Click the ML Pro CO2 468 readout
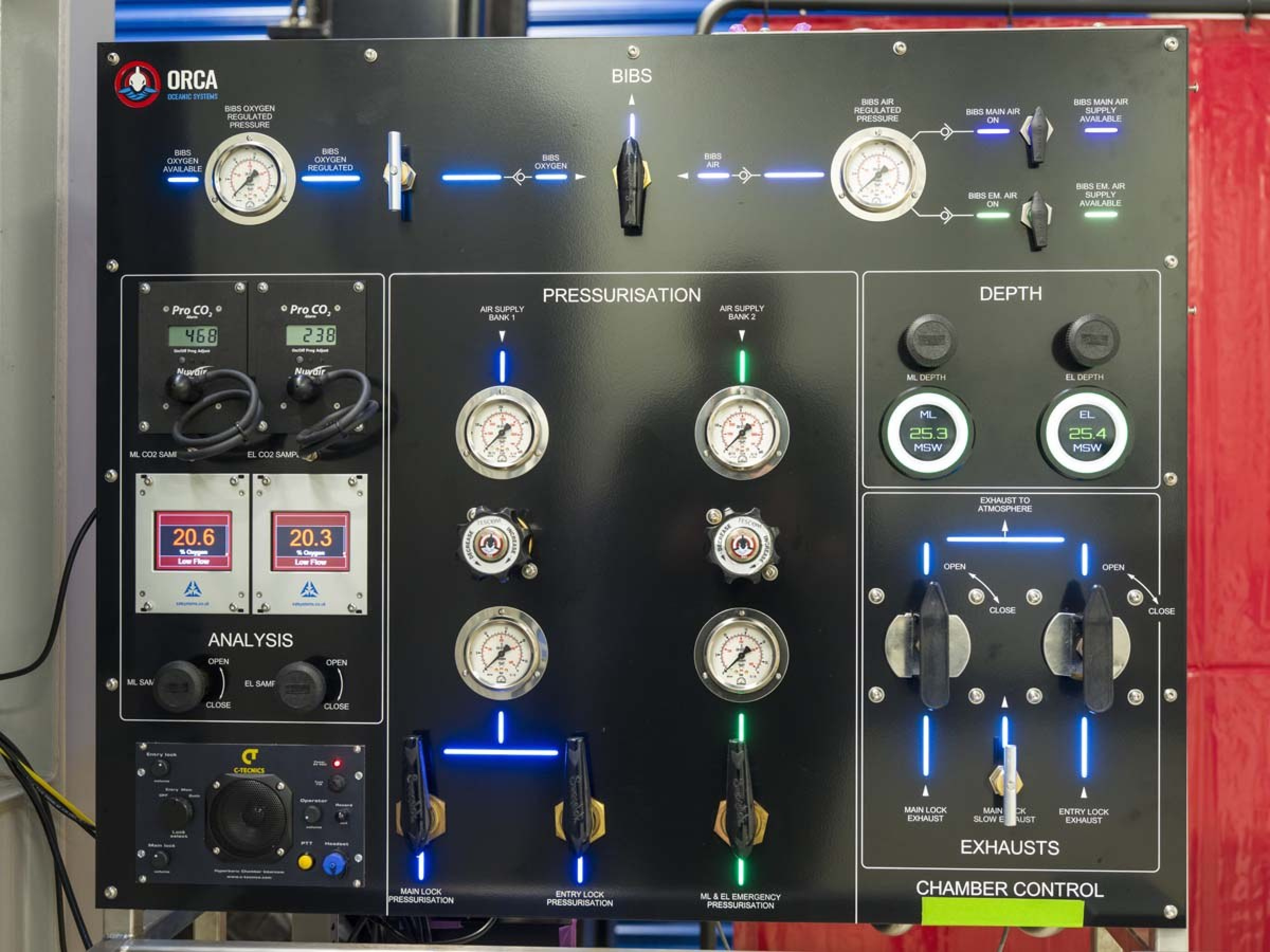This screenshot has height=952, width=1270. pos(194,335)
